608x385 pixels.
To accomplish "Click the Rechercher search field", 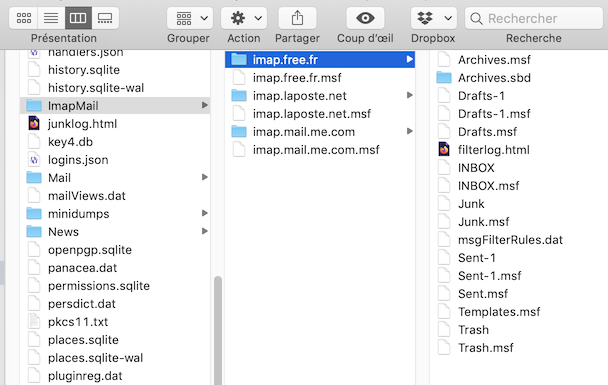I will (x=534, y=18).
